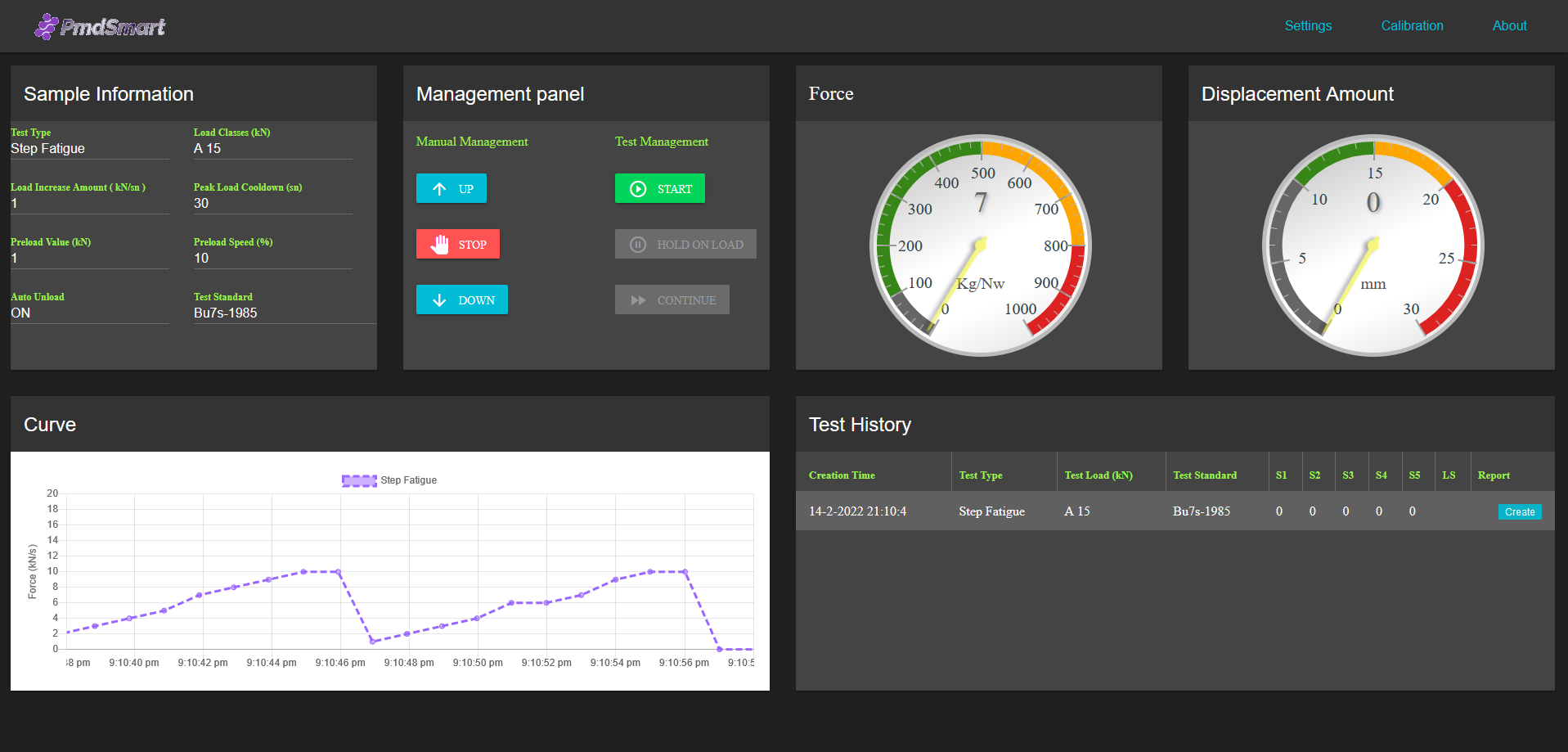The height and width of the screenshot is (752, 1568).
Task: Open the About page
Action: pos(1509,25)
